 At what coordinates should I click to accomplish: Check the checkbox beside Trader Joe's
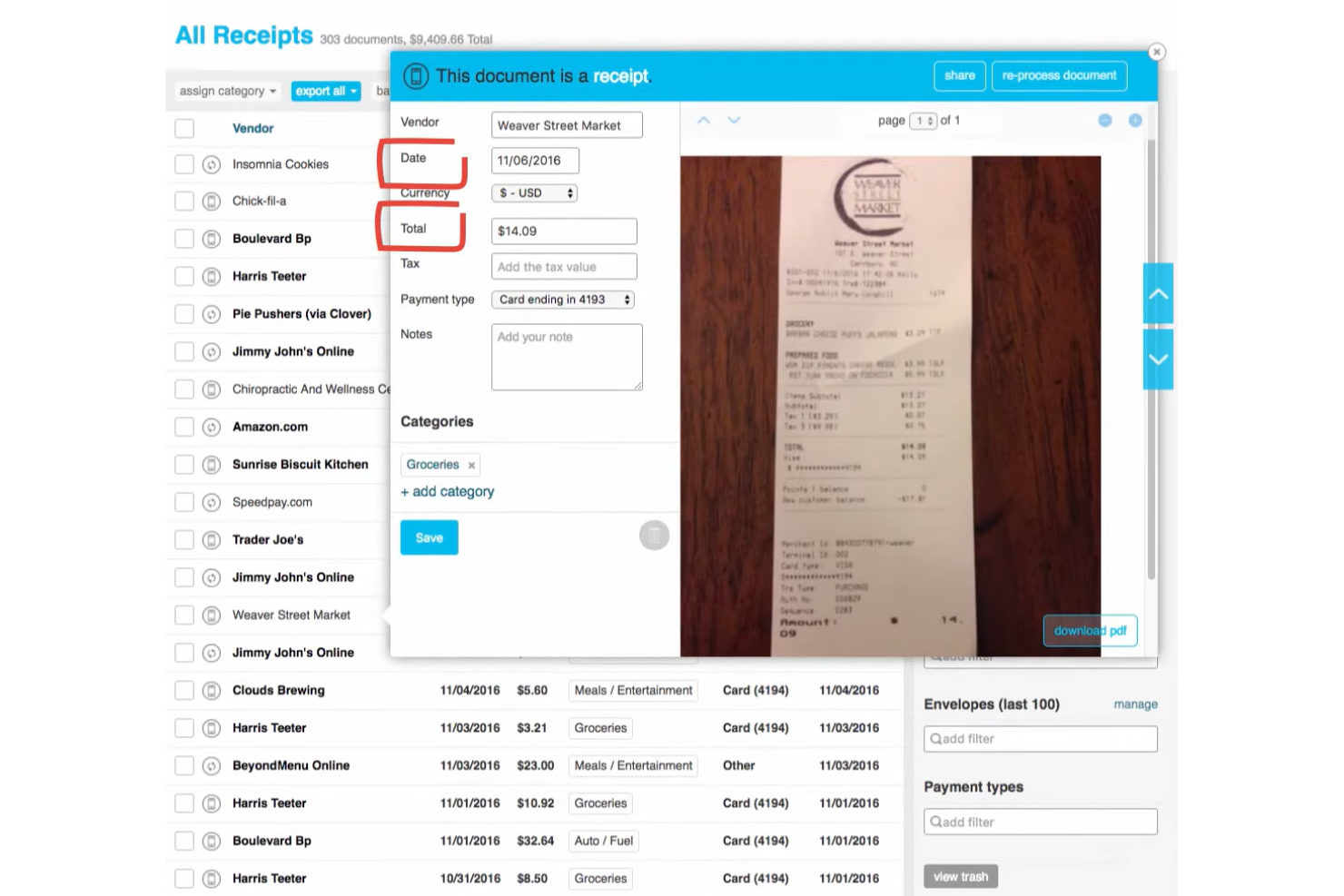[x=183, y=539]
